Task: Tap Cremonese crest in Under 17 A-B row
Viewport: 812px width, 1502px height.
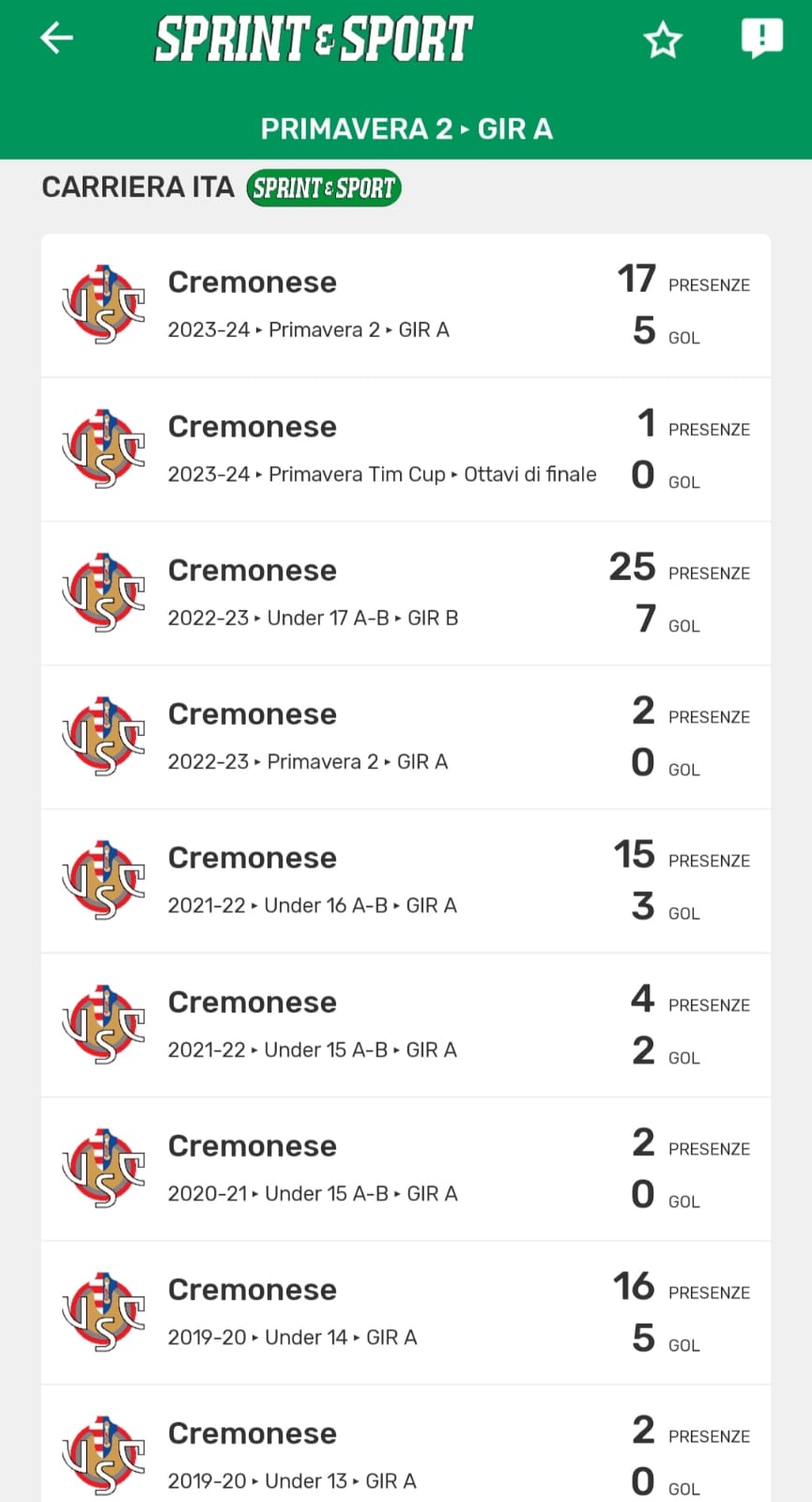Action: click(103, 593)
